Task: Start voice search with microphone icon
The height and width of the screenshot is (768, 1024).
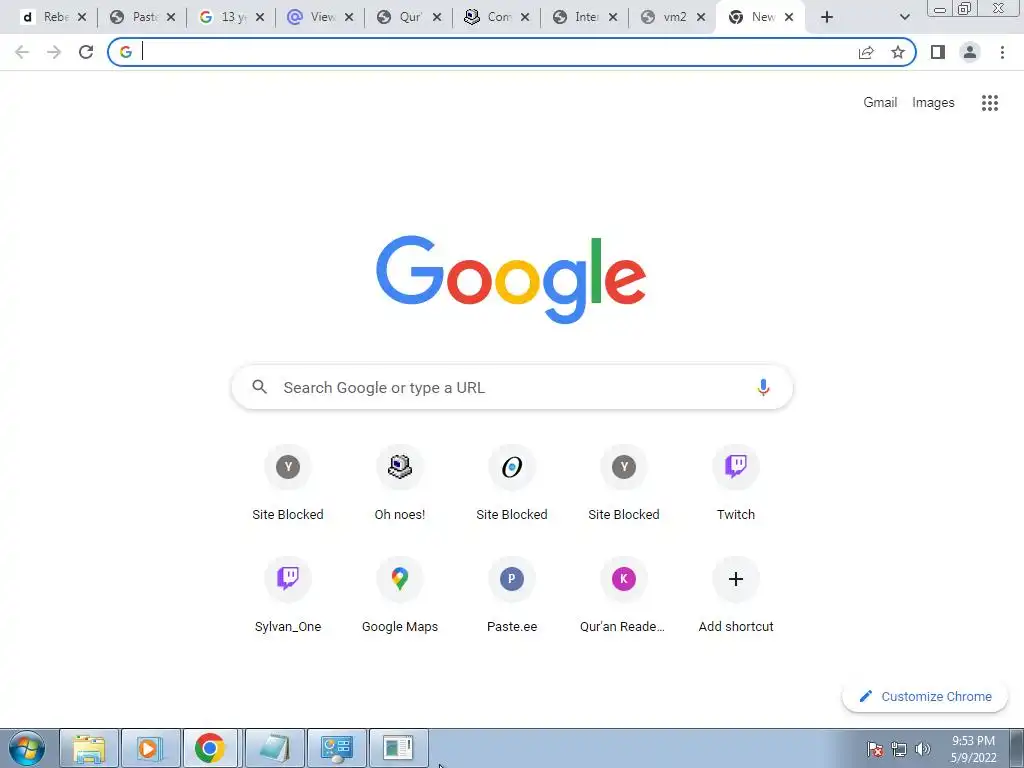Action: tap(763, 387)
